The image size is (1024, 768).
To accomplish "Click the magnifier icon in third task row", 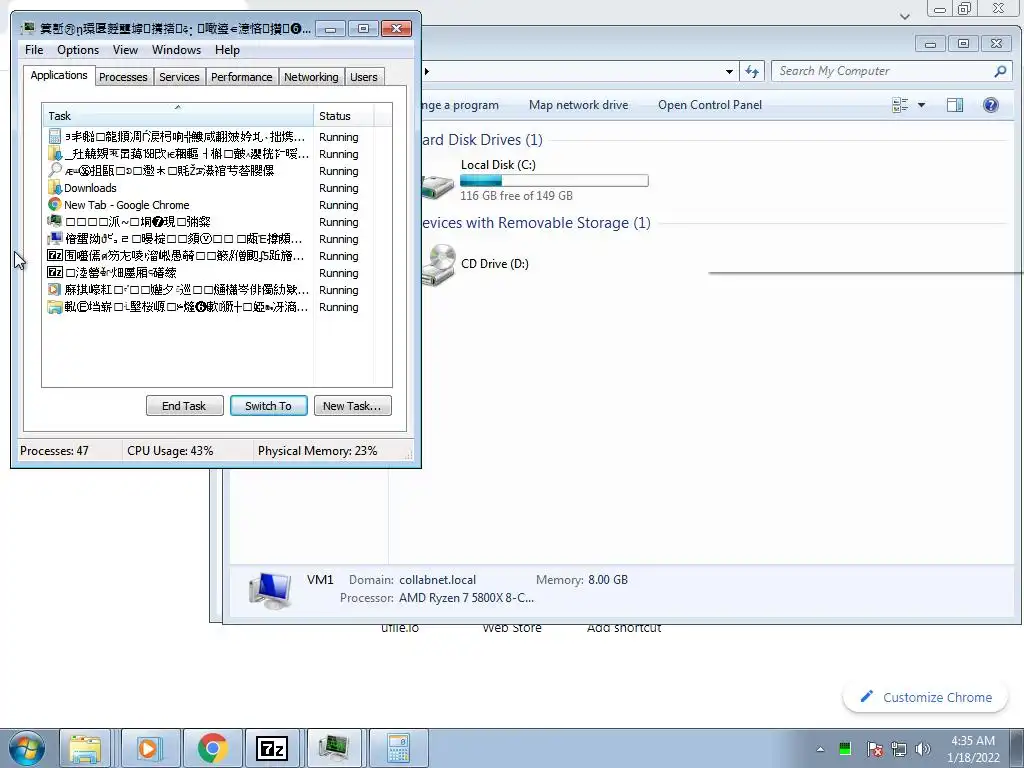I will coord(55,170).
